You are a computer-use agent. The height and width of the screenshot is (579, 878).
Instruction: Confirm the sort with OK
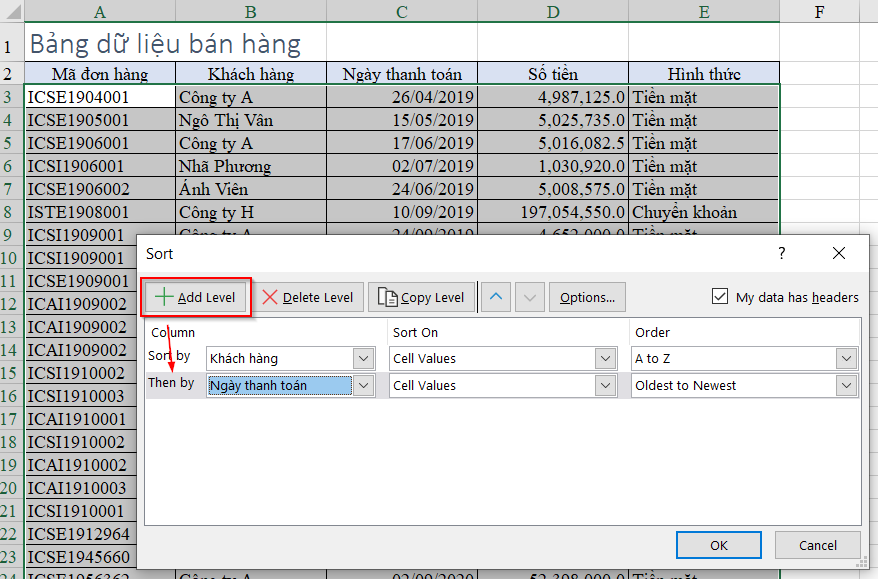click(718, 545)
